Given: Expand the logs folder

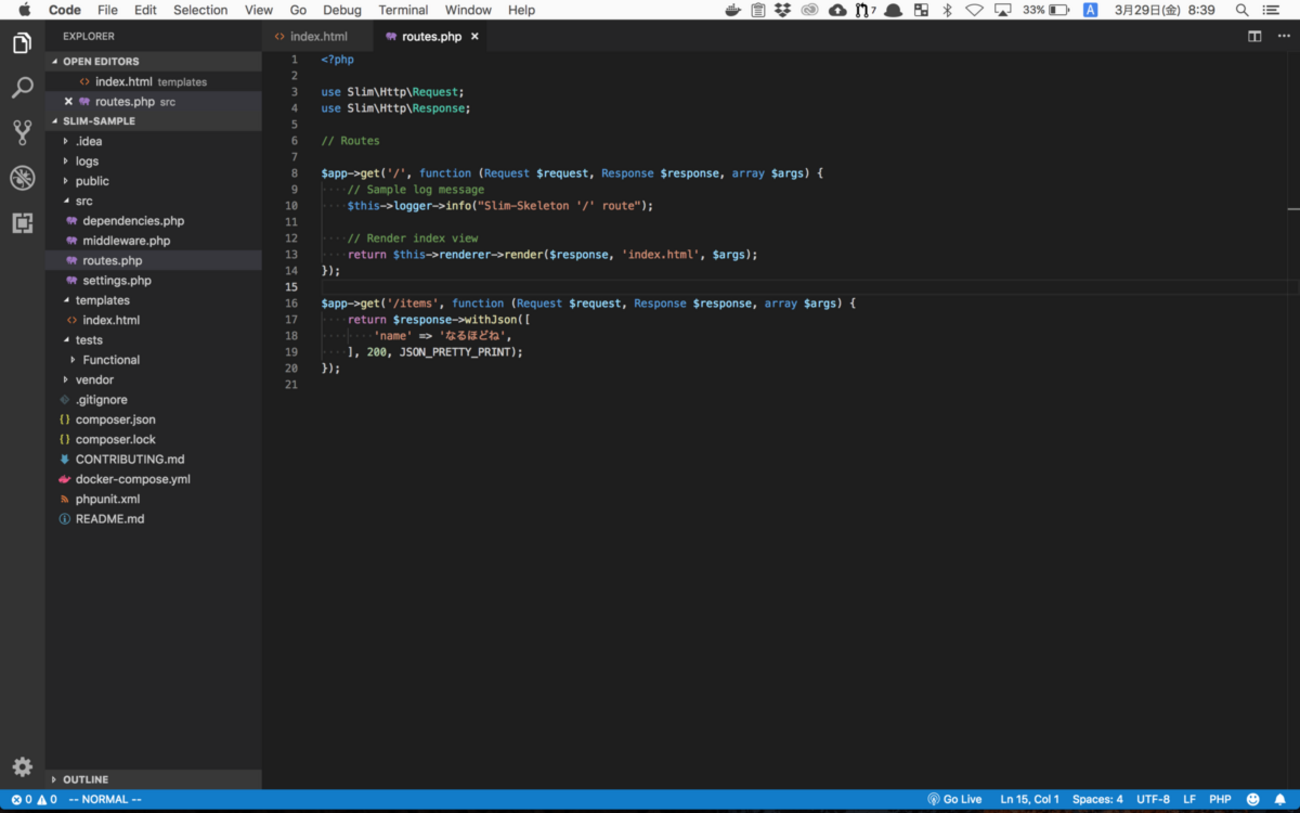Looking at the screenshot, I should pos(87,161).
